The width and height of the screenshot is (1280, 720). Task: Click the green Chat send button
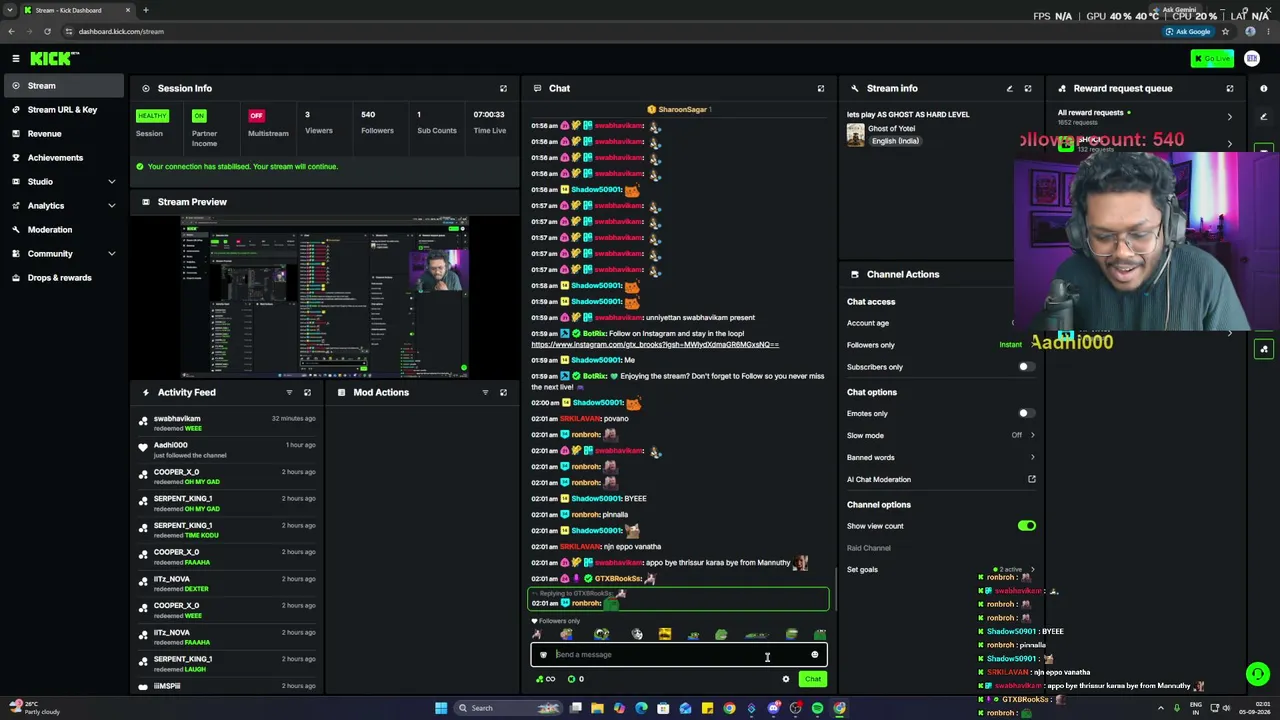click(x=812, y=679)
